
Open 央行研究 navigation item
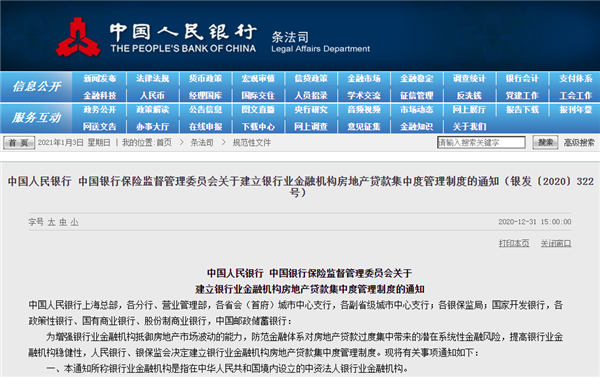[x=311, y=110]
